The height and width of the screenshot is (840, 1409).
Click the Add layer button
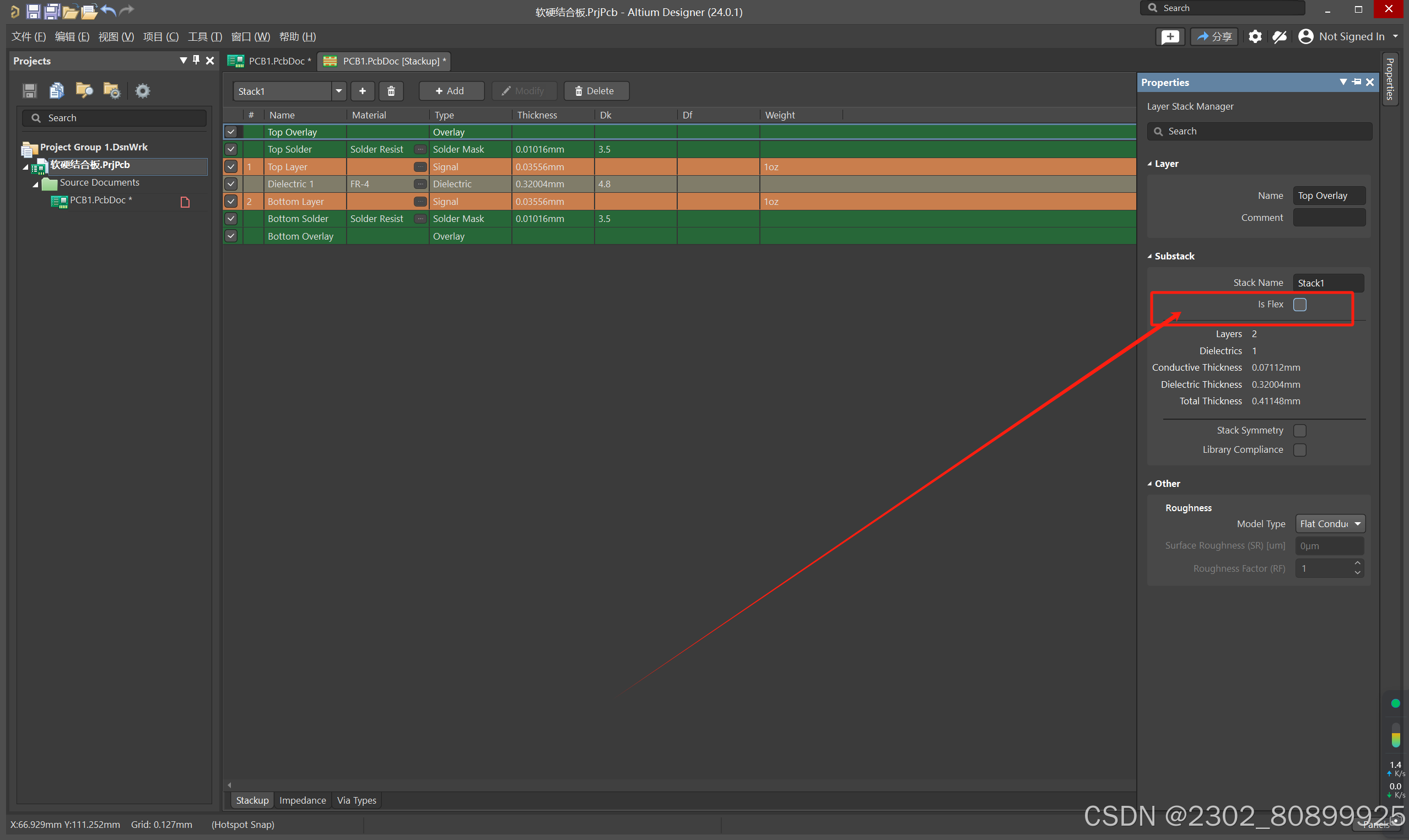tap(451, 91)
